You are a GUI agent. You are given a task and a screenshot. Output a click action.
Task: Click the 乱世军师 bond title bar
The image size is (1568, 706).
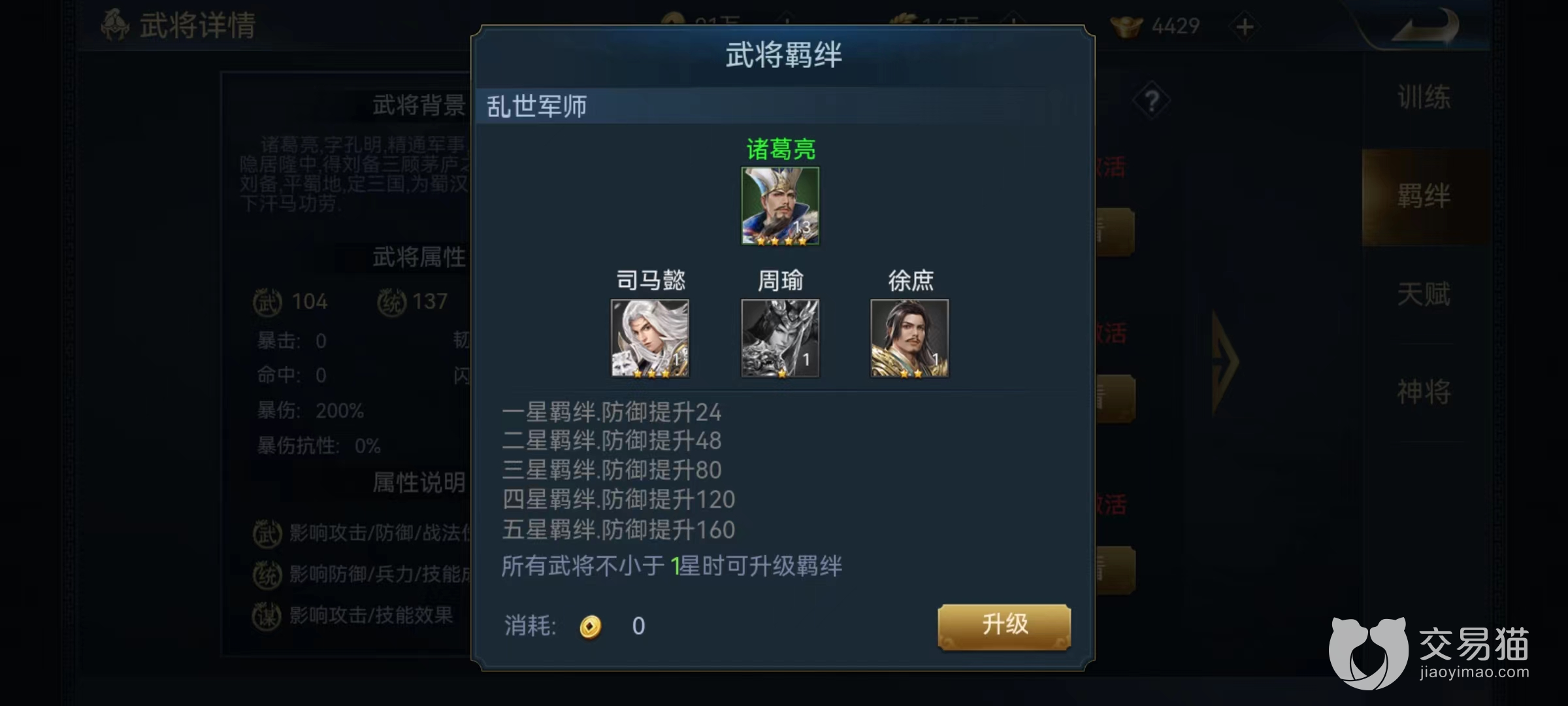[x=783, y=106]
